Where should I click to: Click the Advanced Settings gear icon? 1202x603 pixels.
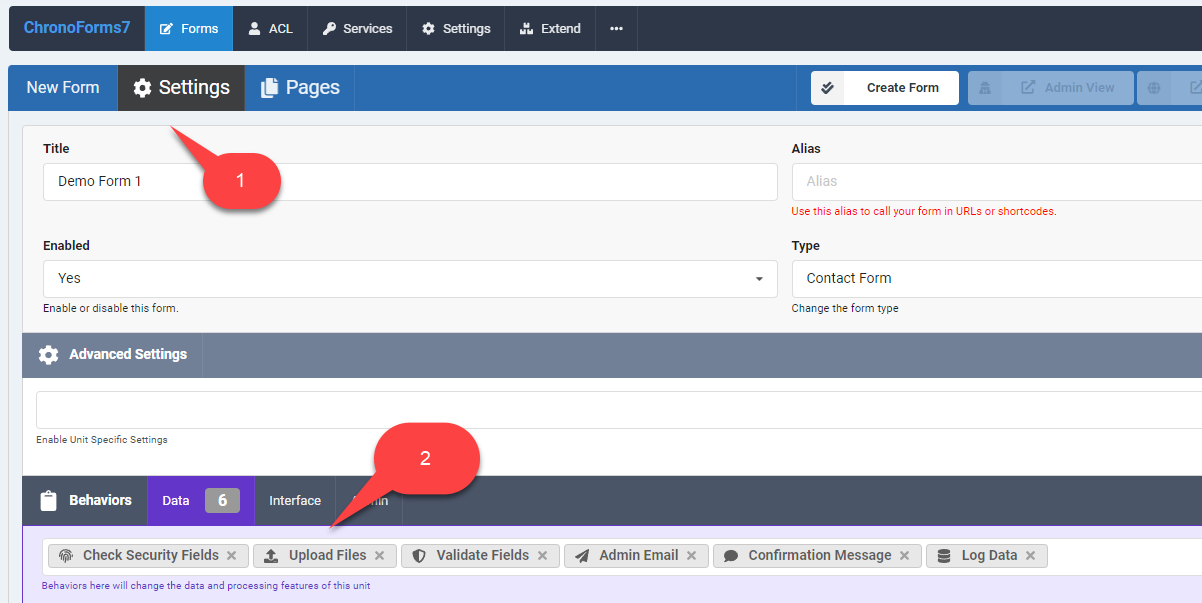(x=48, y=355)
